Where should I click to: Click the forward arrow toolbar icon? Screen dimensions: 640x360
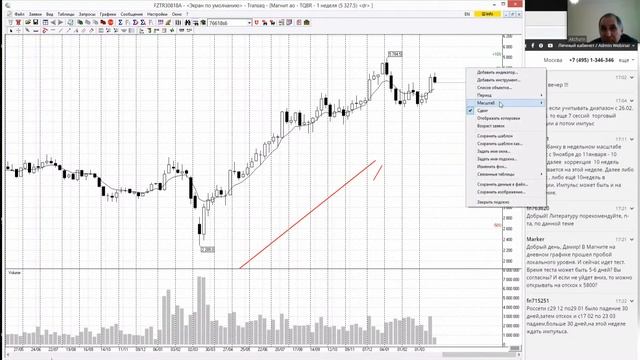[x=60, y=22]
